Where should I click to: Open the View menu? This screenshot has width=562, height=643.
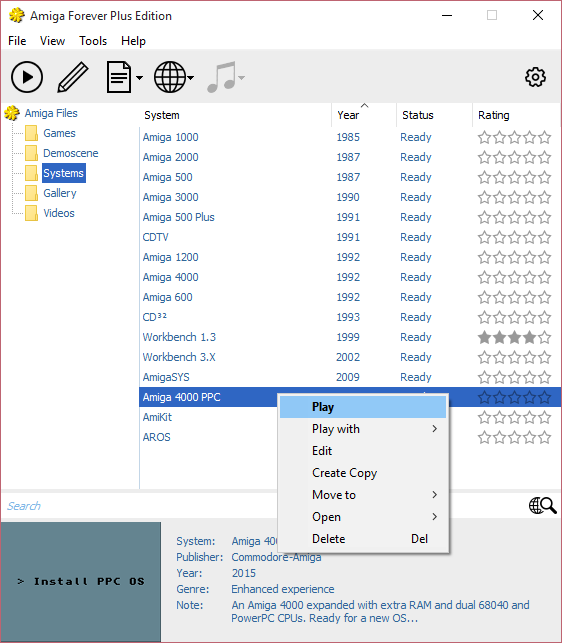[x=53, y=41]
